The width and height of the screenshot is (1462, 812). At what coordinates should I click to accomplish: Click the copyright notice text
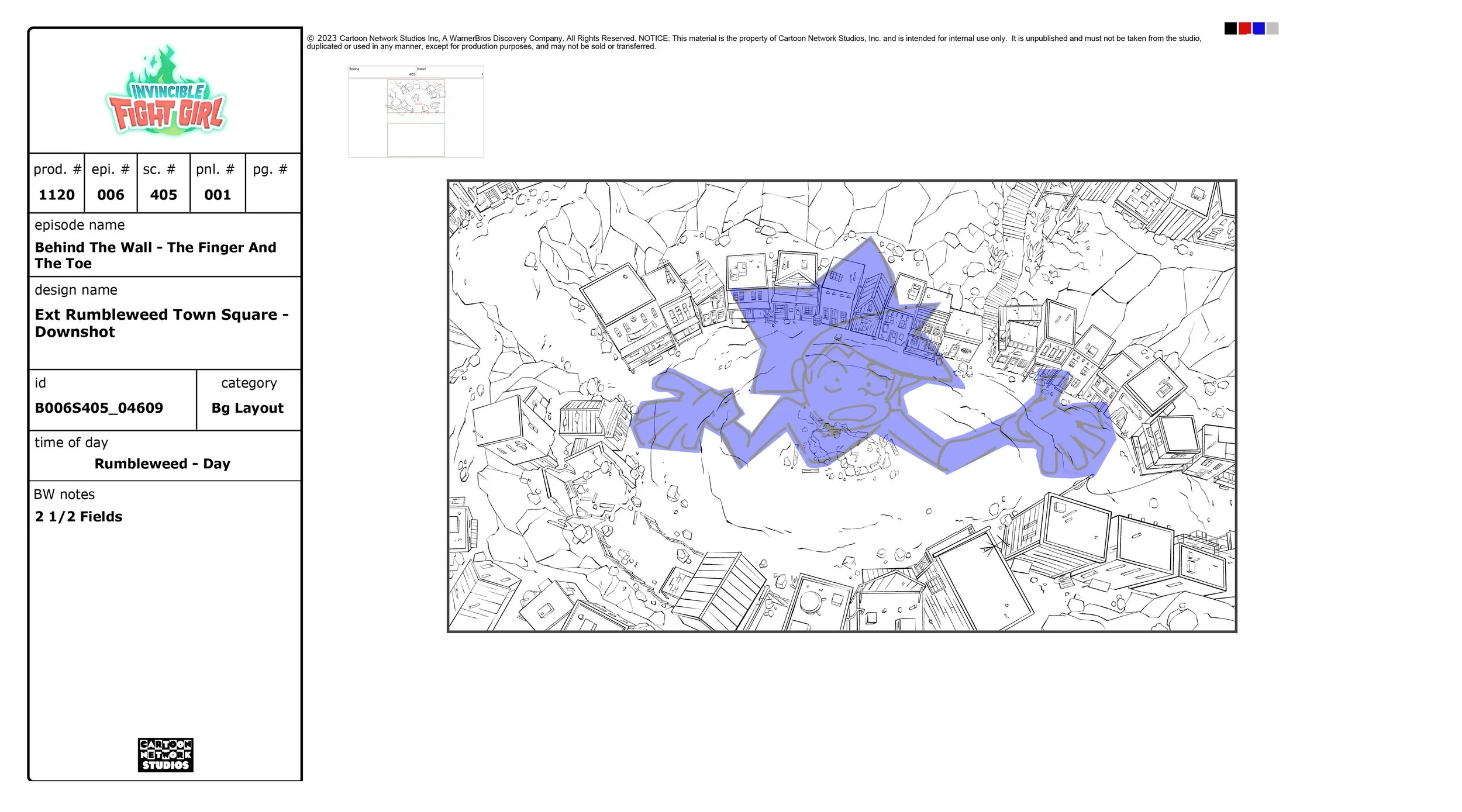pyautogui.click(x=753, y=42)
